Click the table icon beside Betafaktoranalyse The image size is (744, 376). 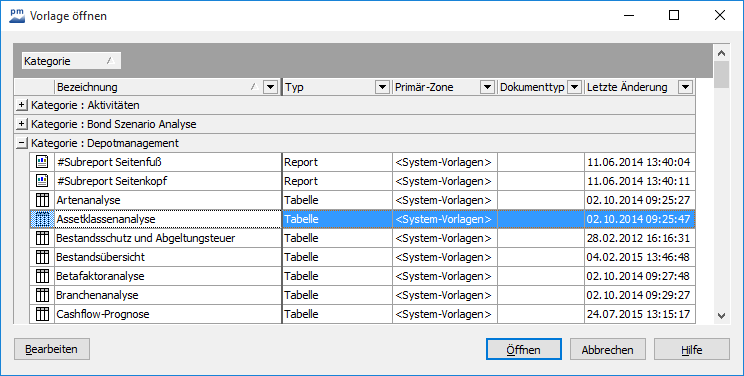[x=42, y=276]
